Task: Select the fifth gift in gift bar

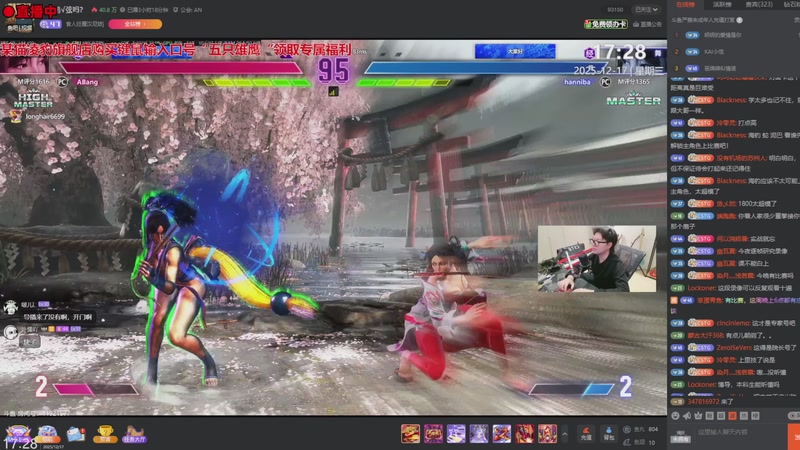Action: pyautogui.click(x=502, y=433)
